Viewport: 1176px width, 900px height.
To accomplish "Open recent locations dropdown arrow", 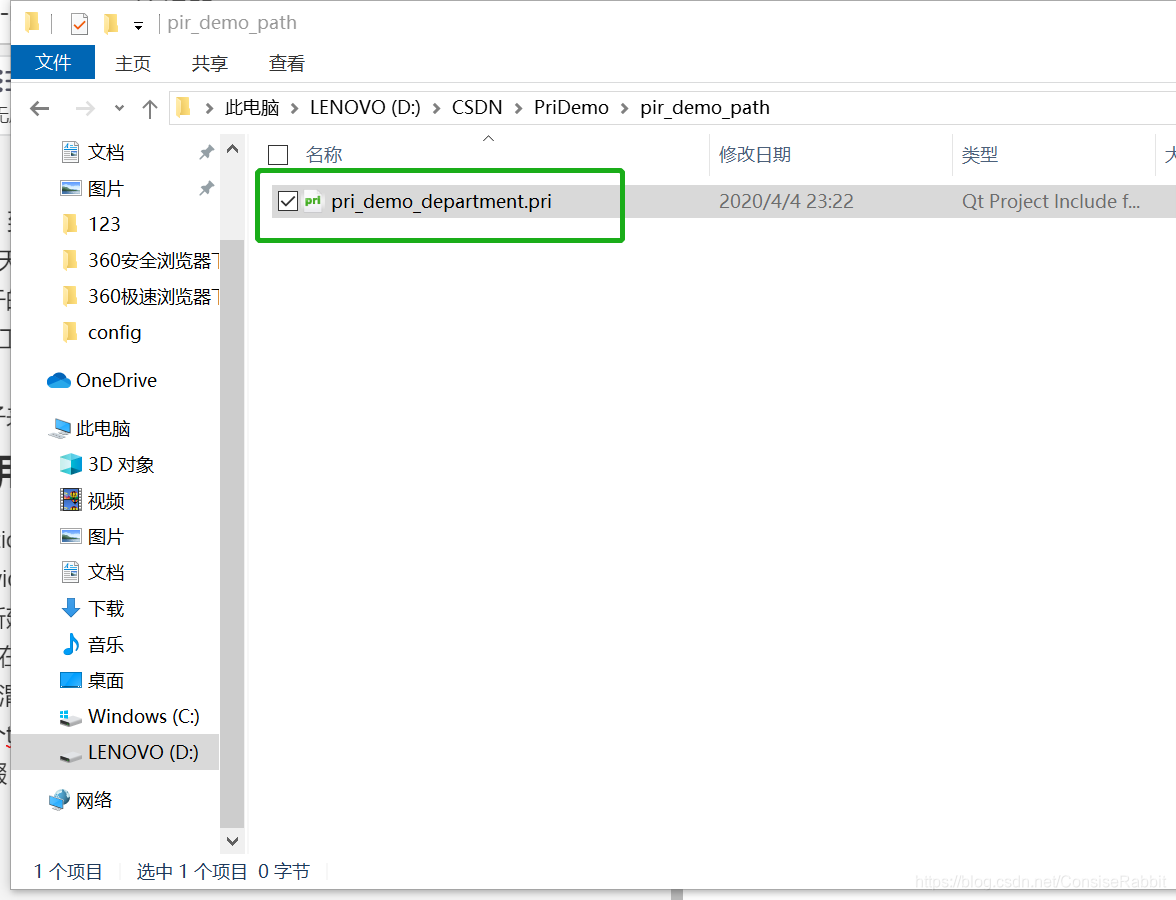I will tap(119, 109).
